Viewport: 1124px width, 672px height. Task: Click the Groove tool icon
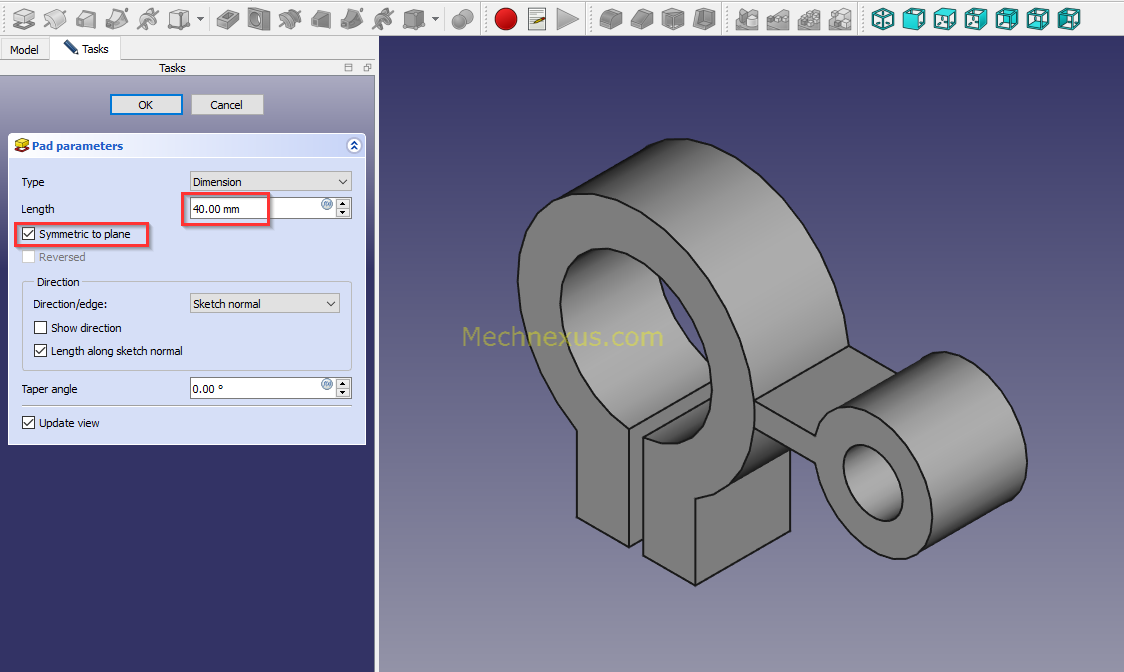tap(290, 18)
